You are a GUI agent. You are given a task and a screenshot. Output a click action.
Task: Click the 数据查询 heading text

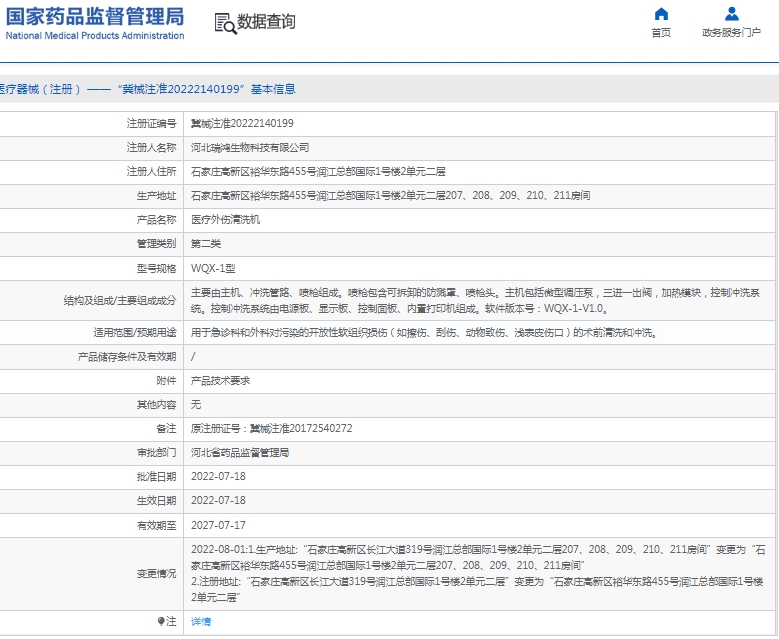pyautogui.click(x=266, y=22)
